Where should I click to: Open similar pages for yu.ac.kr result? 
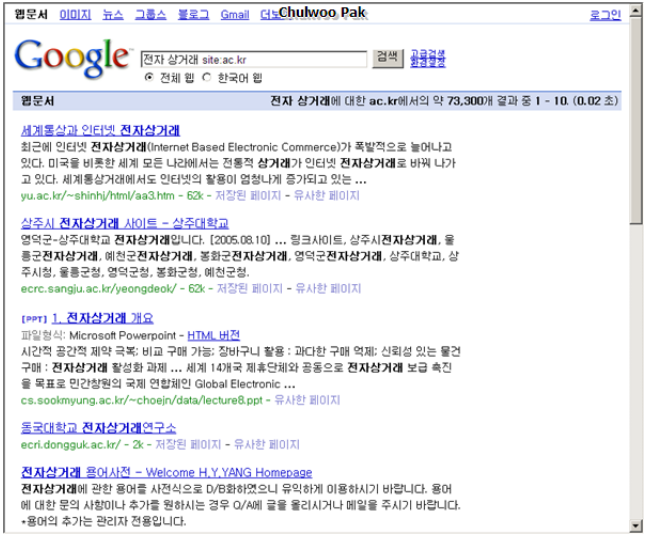coord(326,195)
